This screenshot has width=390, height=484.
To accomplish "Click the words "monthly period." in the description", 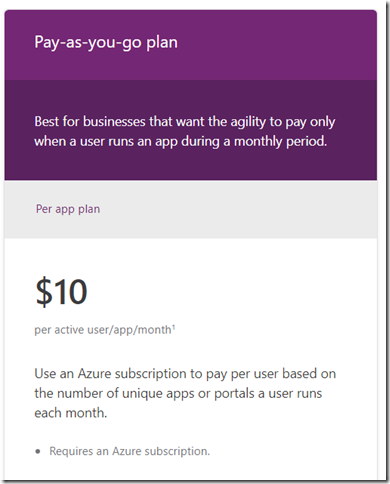I will click(280, 142).
